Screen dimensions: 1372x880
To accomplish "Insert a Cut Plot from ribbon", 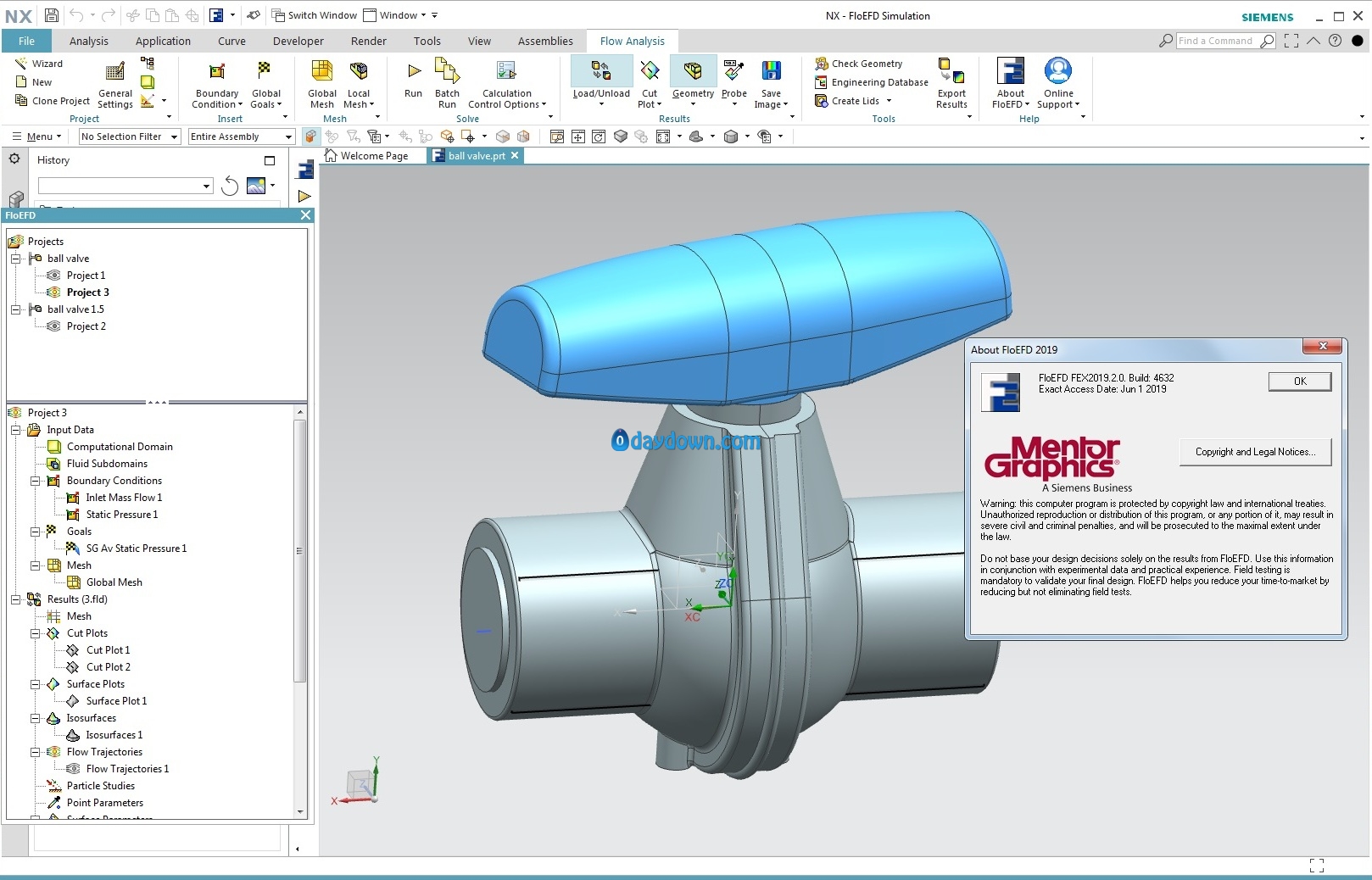I will (650, 85).
